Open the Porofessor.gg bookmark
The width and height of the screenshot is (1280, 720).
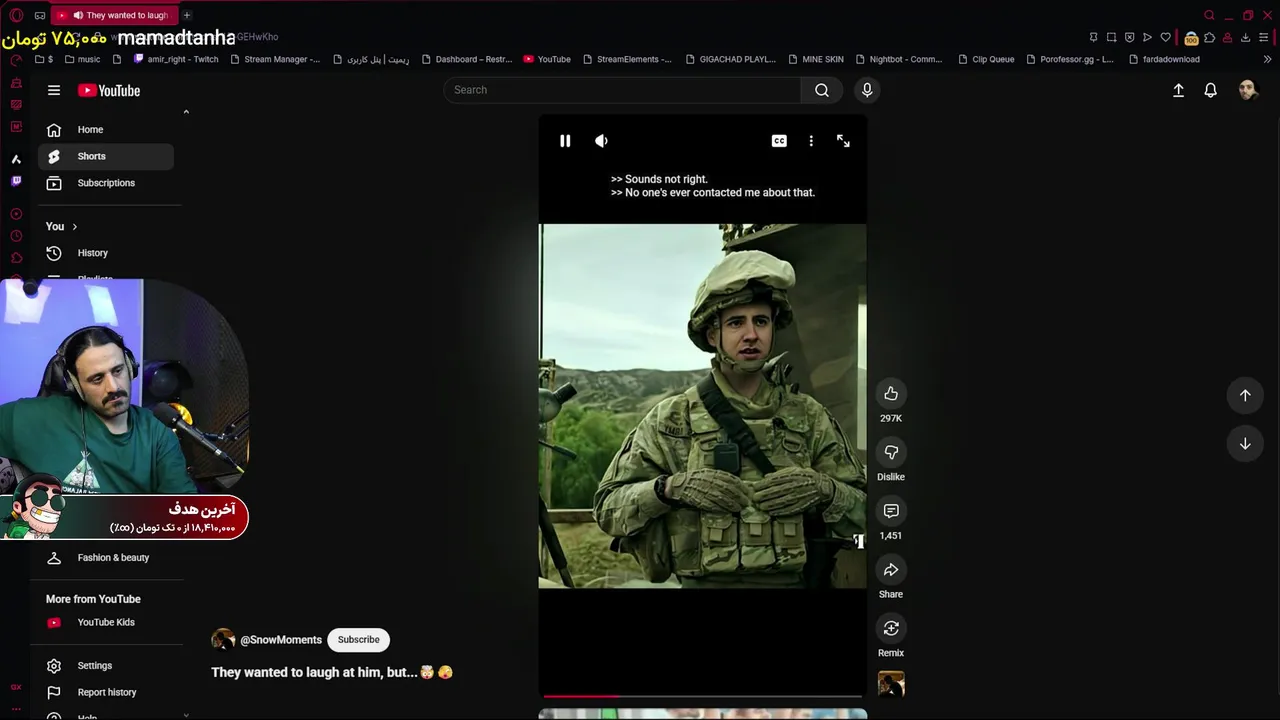pos(1069,59)
